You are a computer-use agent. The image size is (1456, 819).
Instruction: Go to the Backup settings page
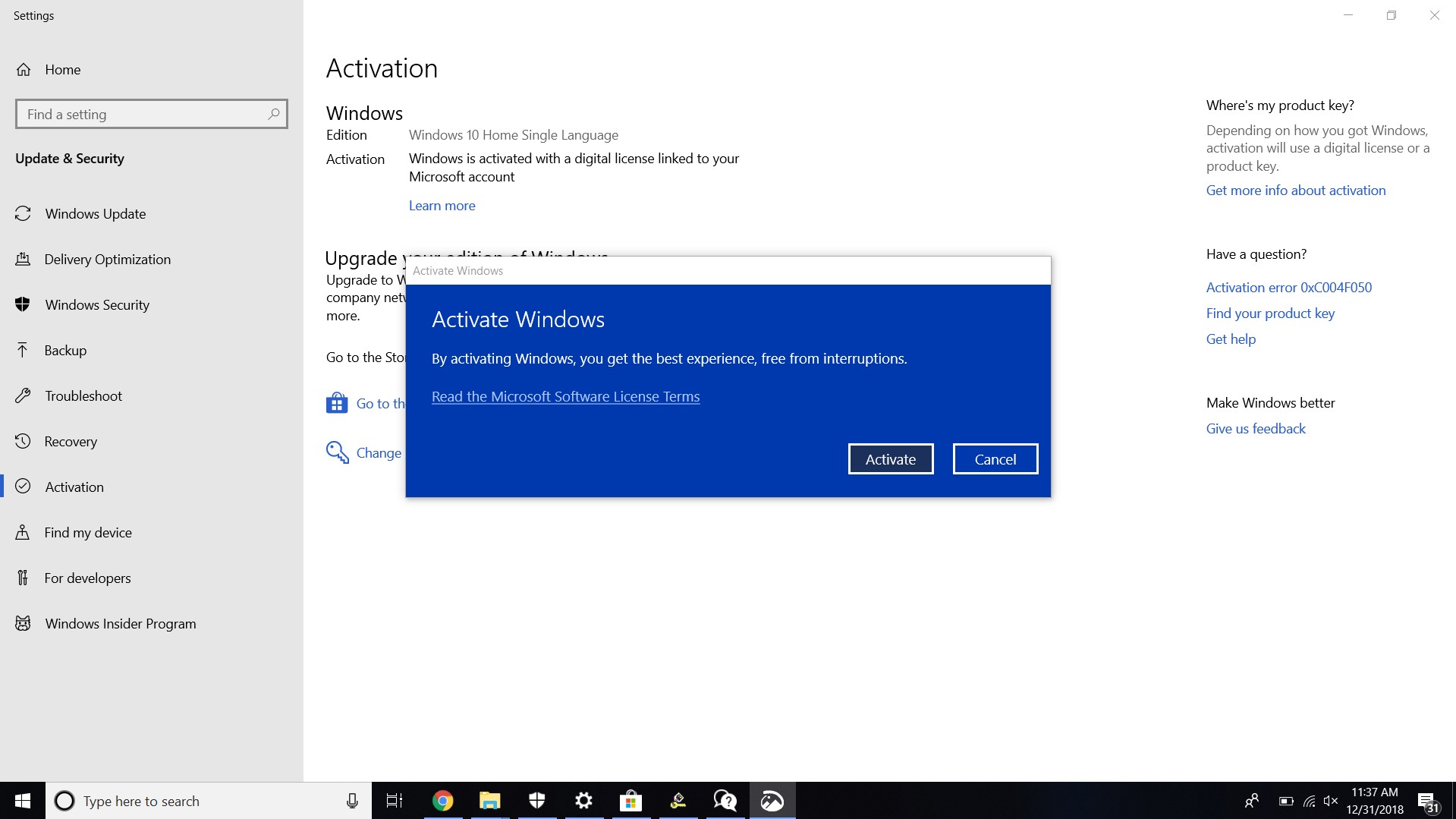pos(152,350)
